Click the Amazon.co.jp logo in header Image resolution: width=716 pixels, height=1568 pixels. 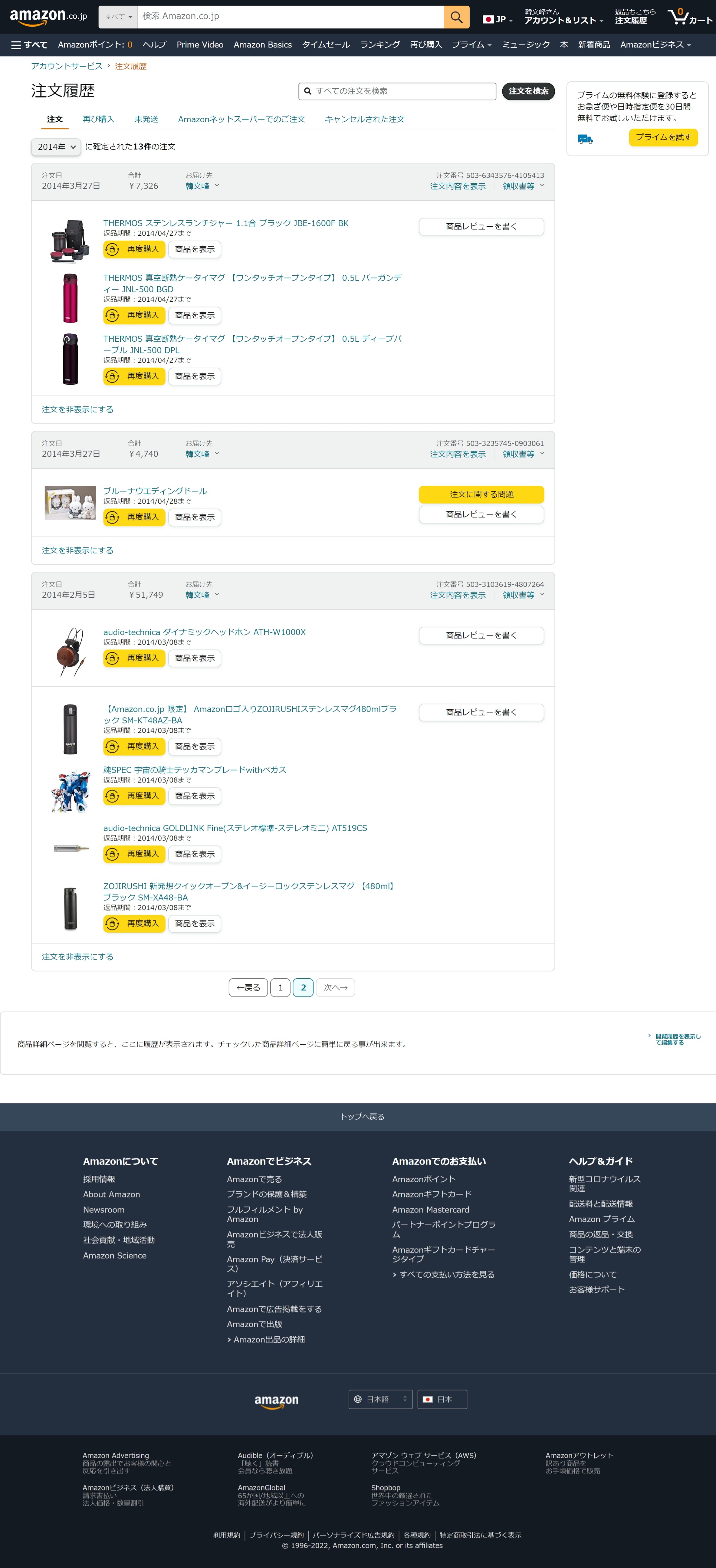click(48, 17)
